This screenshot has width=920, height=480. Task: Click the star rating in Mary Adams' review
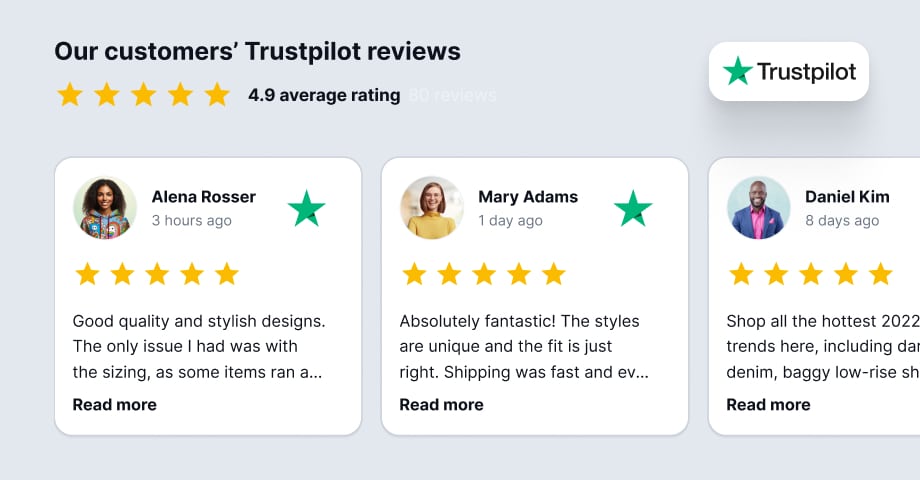[484, 273]
